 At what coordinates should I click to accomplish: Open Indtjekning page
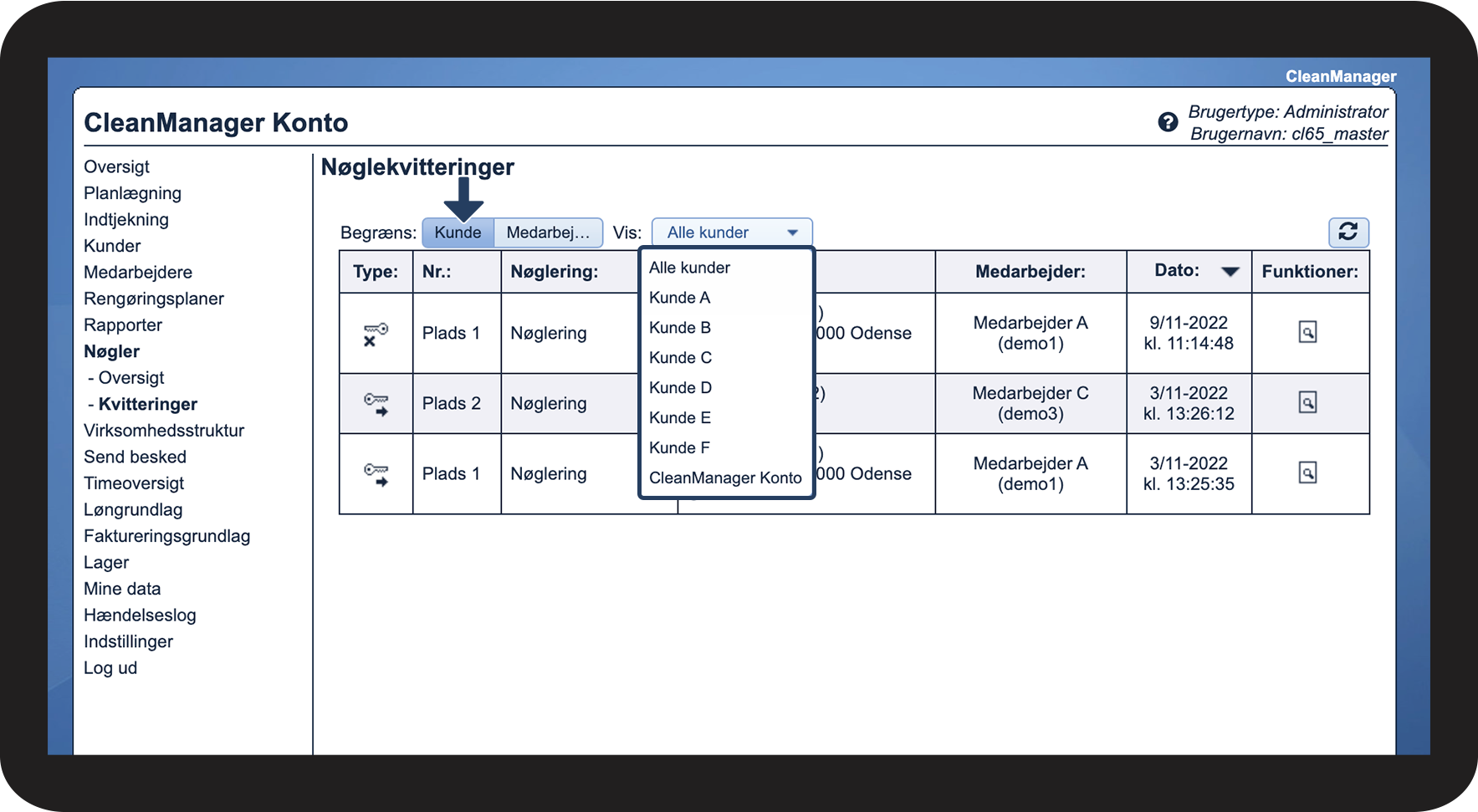coord(126,219)
